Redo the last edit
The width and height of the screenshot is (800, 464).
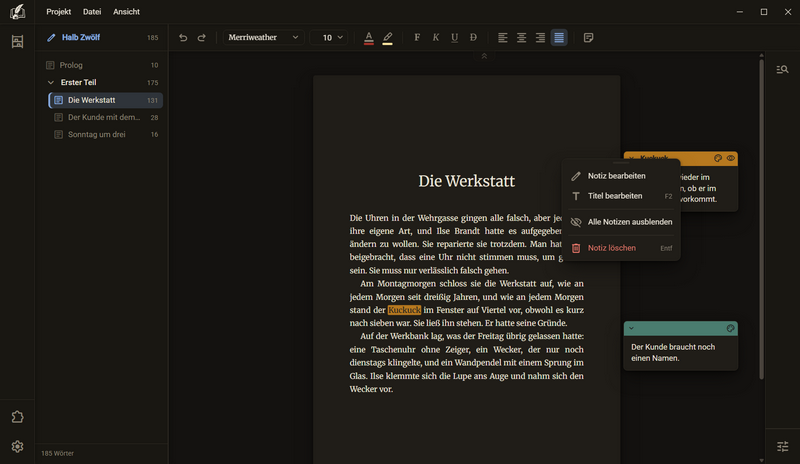point(202,37)
